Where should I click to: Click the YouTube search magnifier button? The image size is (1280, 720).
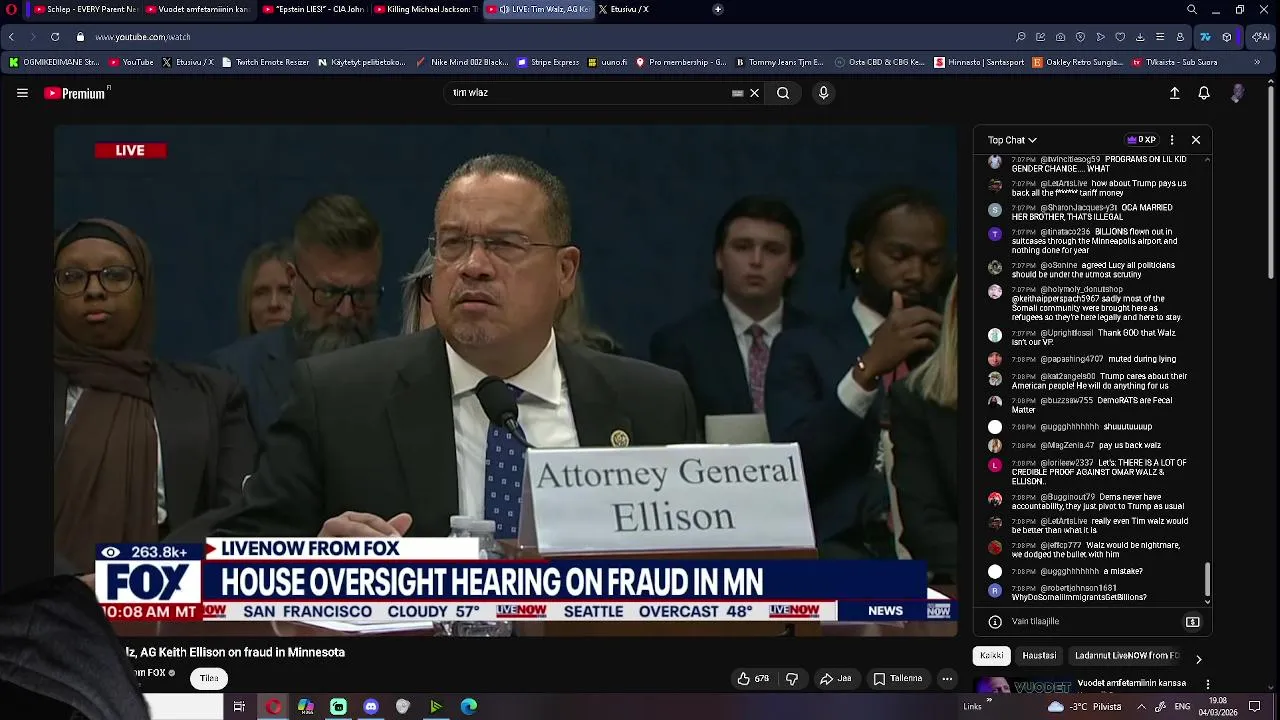click(x=783, y=93)
